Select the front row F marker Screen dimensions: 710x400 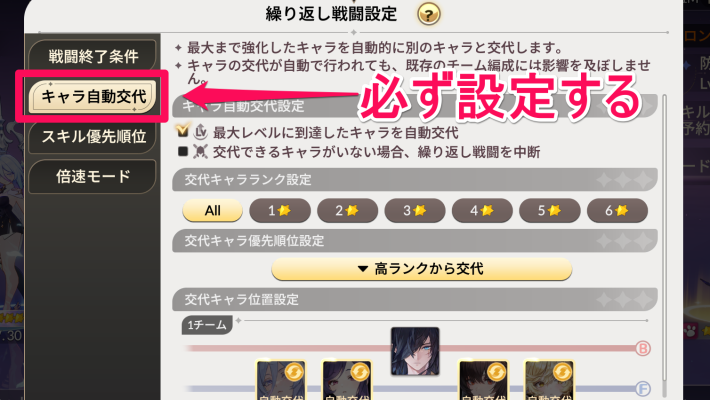coord(643,388)
